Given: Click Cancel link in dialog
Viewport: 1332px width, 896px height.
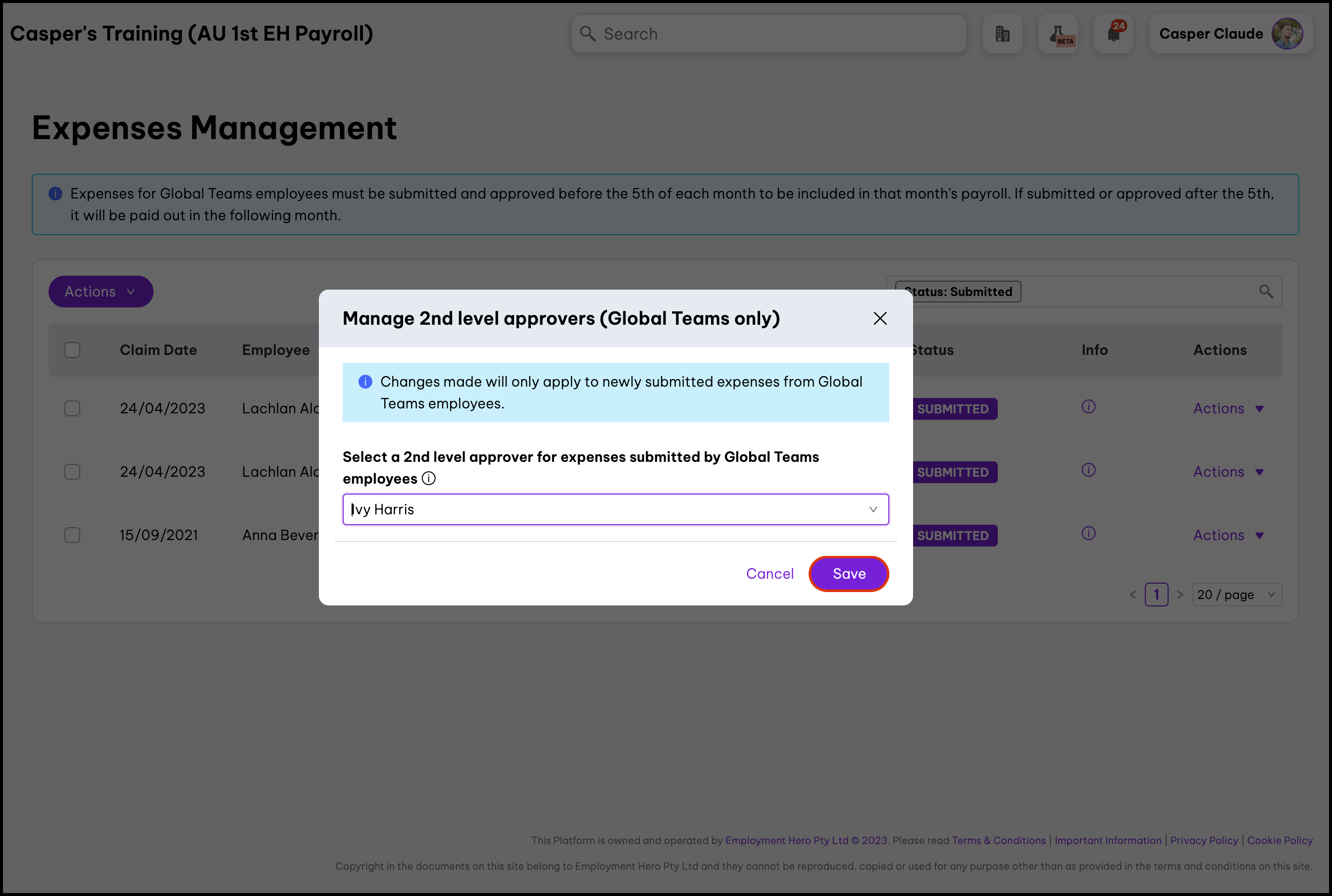Looking at the screenshot, I should pyautogui.click(x=769, y=574).
